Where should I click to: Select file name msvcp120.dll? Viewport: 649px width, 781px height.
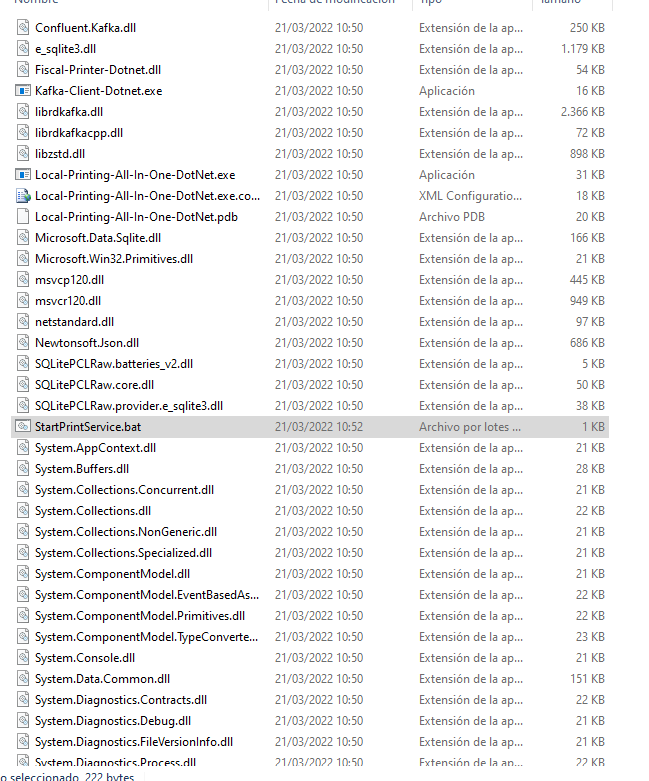point(69,280)
